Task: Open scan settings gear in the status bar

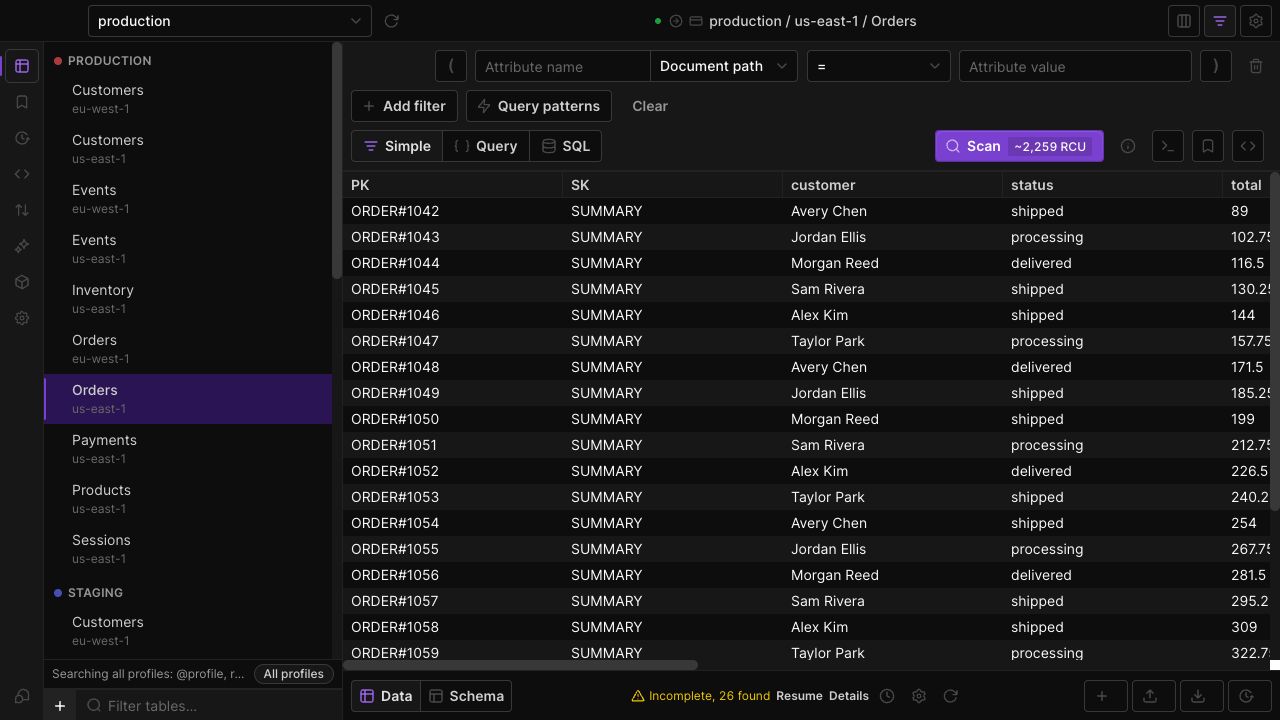Action: (919, 696)
